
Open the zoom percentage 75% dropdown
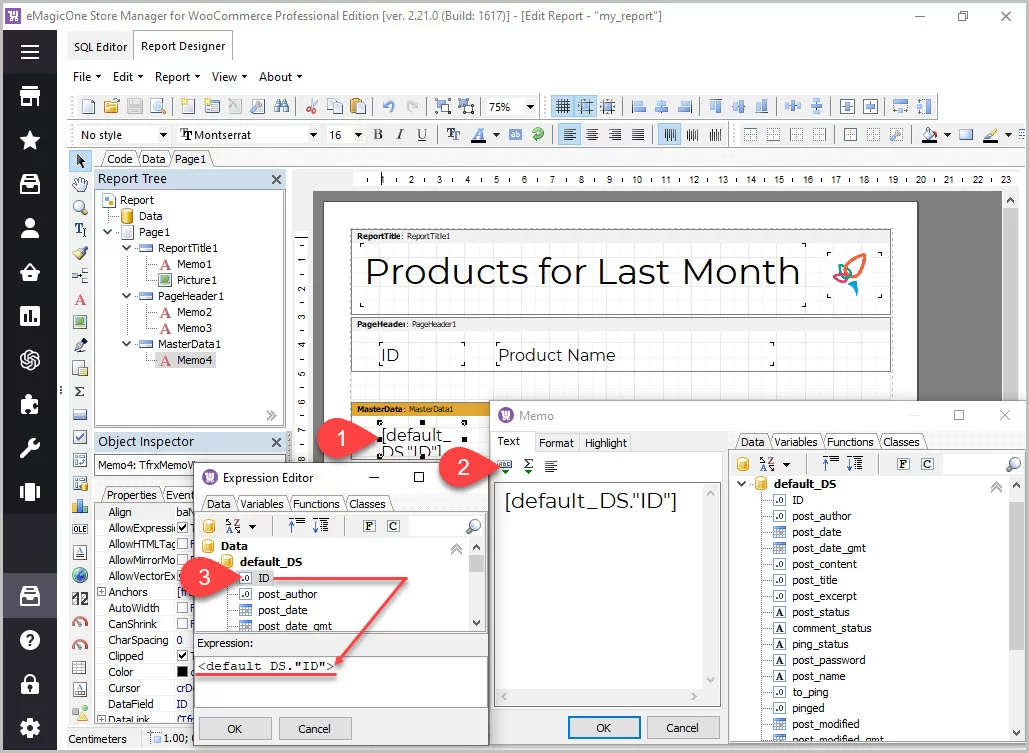click(530, 106)
